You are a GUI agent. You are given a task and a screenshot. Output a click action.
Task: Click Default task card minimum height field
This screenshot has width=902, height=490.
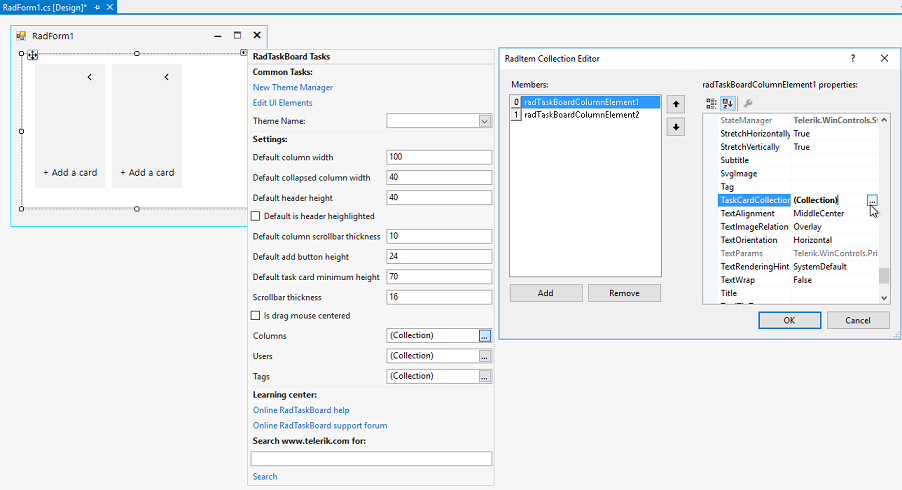point(439,277)
